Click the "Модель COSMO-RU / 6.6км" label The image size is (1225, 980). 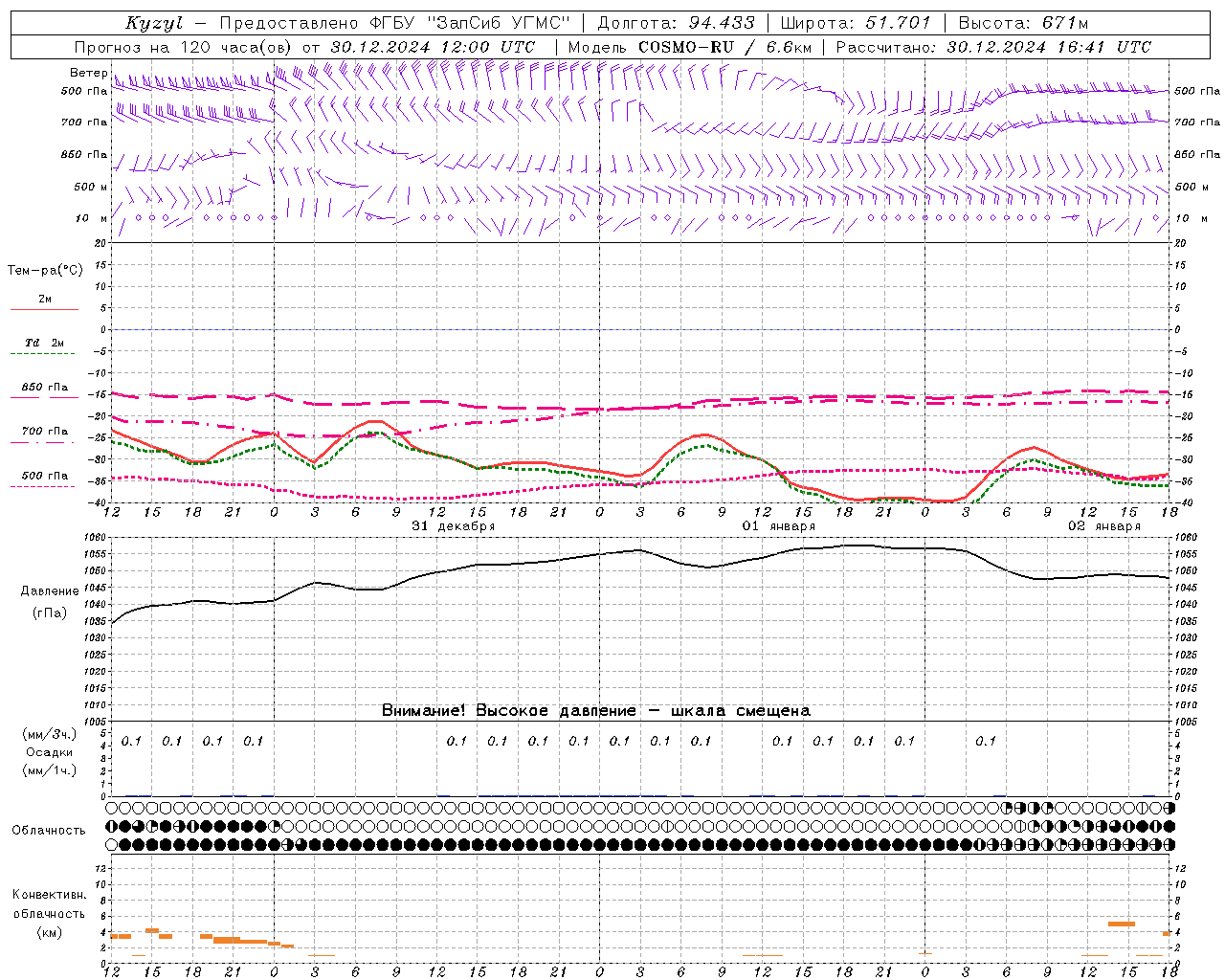click(690, 47)
